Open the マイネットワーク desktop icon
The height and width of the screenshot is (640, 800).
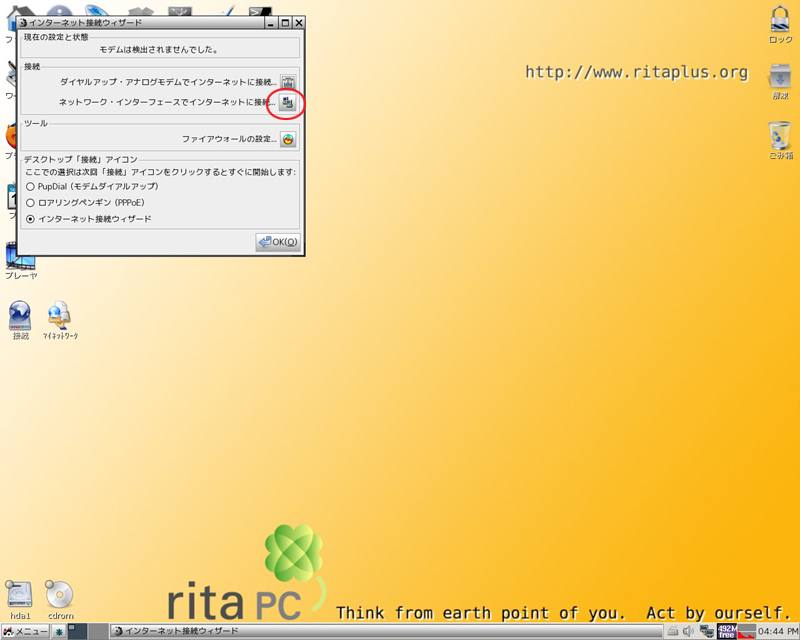tap(59, 318)
